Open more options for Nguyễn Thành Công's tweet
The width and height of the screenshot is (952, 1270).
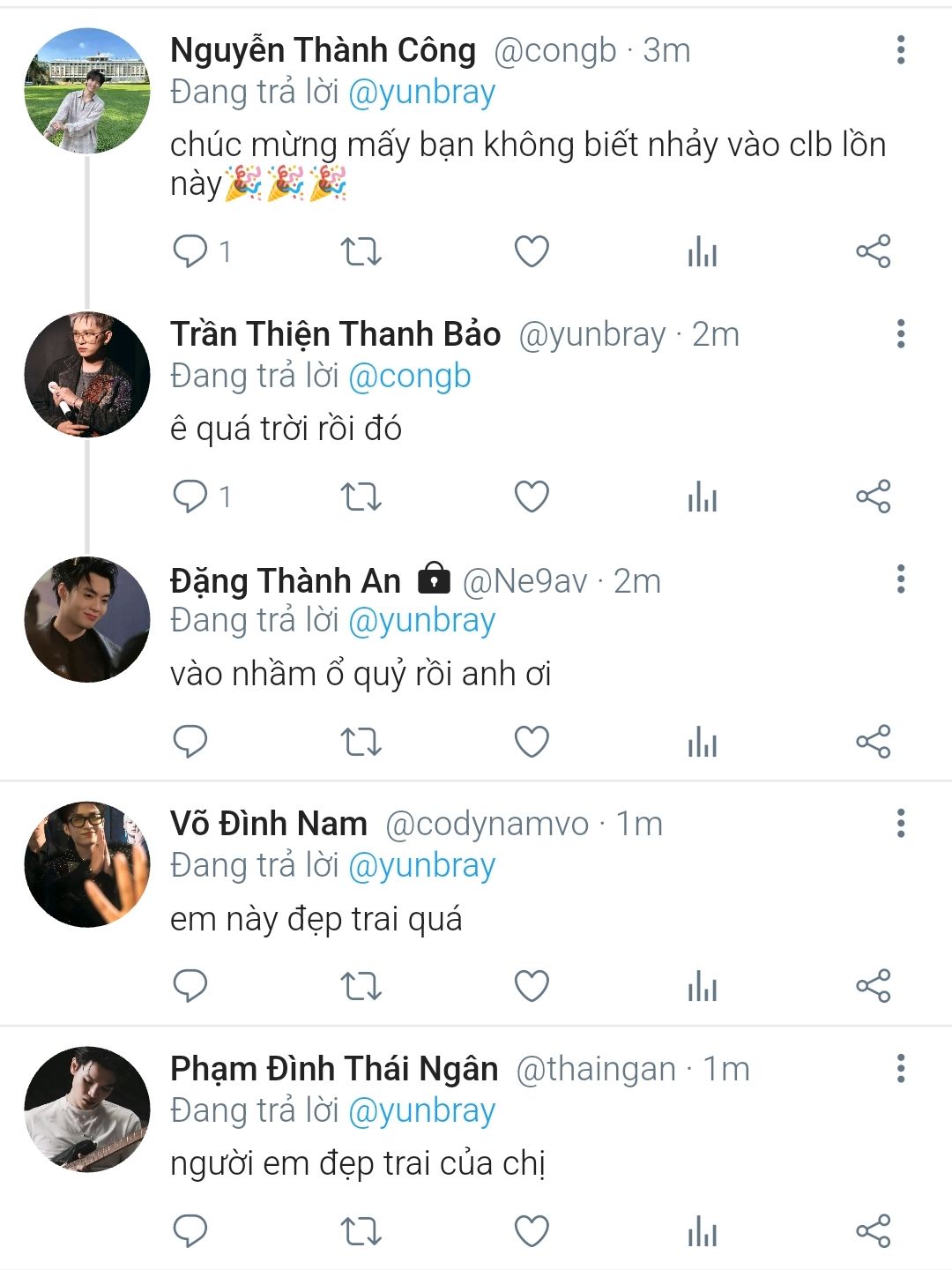(x=900, y=50)
